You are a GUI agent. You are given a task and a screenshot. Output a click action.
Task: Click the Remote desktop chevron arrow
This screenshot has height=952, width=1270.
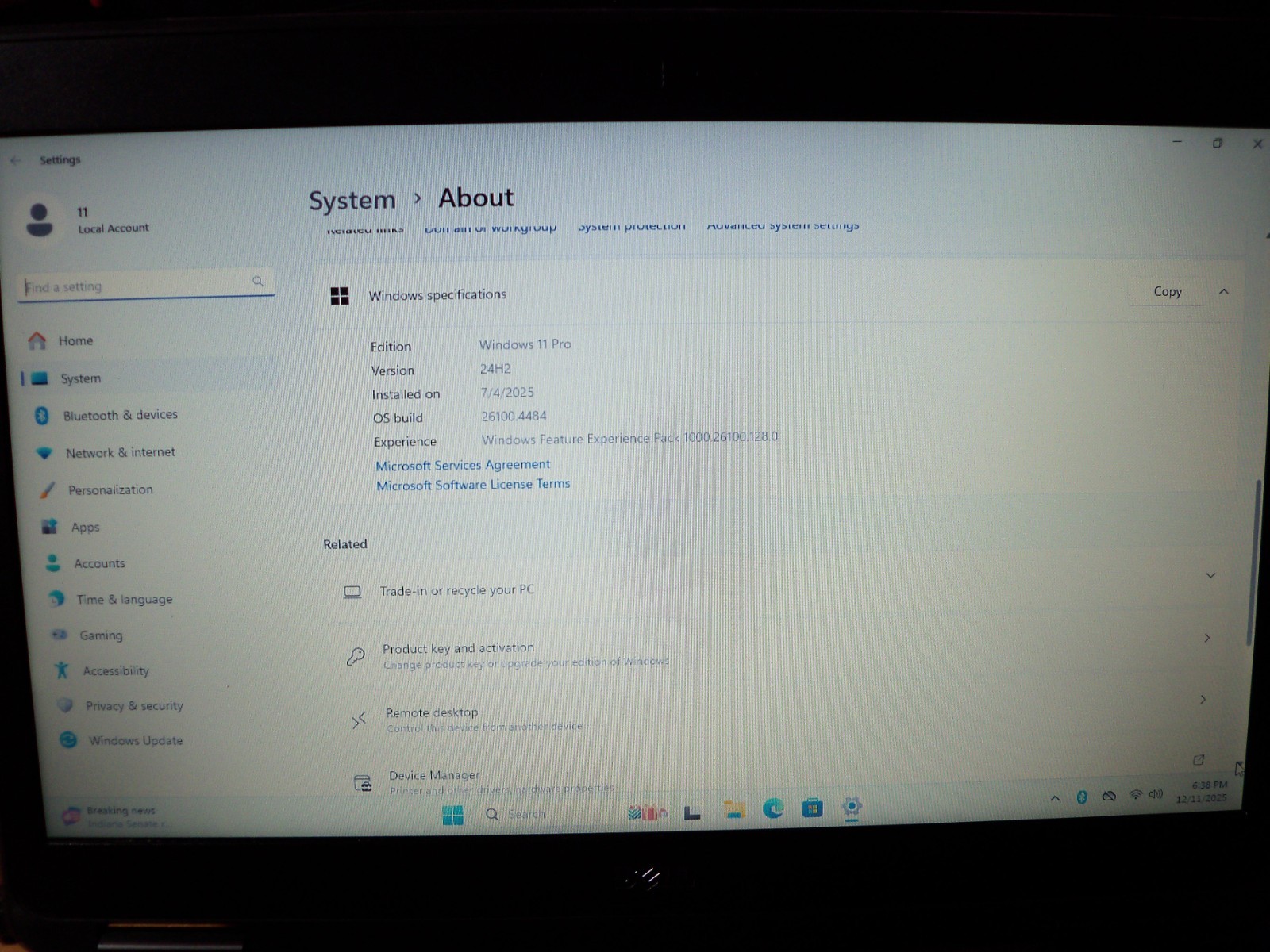click(x=1203, y=699)
